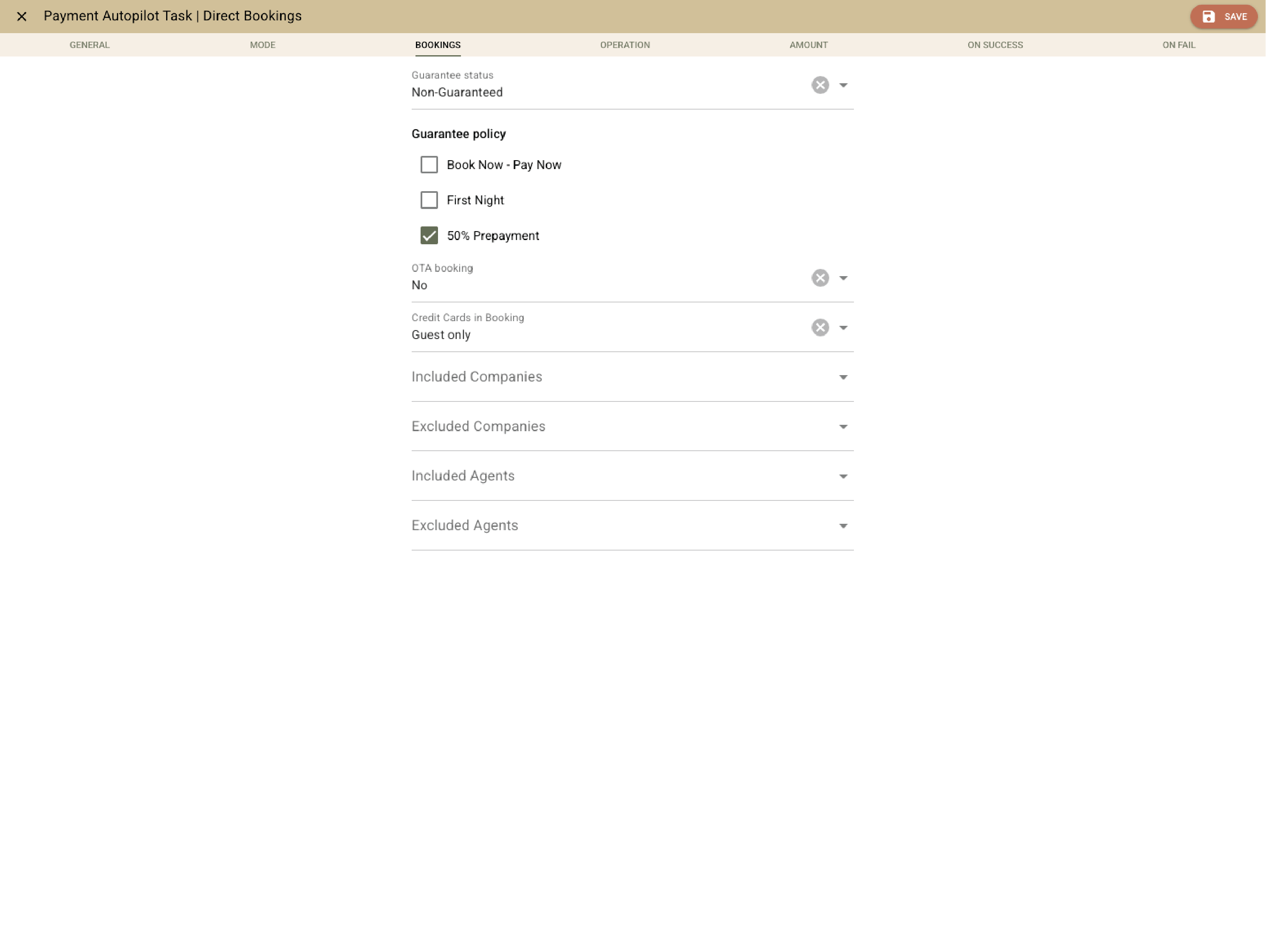Image resolution: width=1266 pixels, height=952 pixels.
Task: Open the Credit Cards in Booking dropdown arrow
Action: point(843,328)
